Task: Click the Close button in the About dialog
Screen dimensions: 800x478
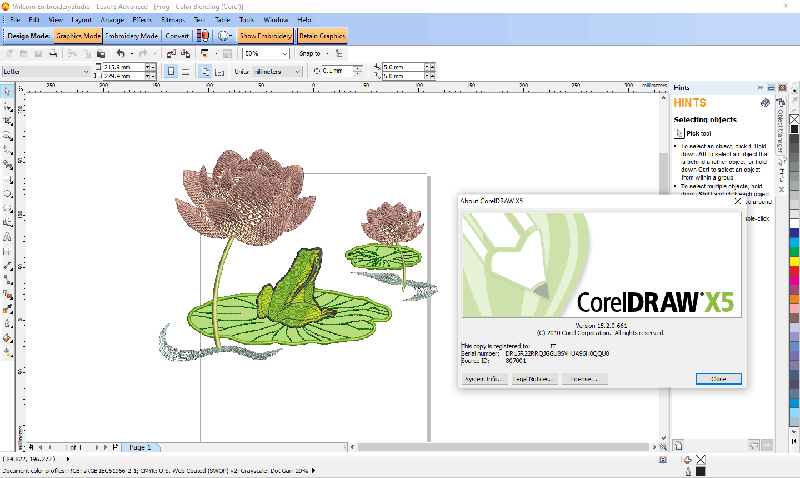Action: tap(718, 379)
